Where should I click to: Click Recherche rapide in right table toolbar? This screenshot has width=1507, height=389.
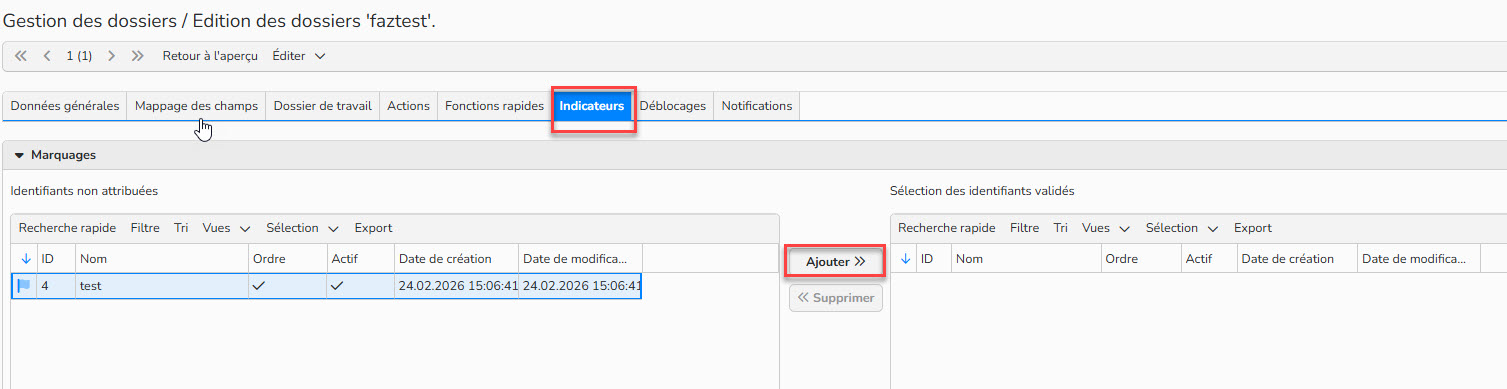click(946, 228)
